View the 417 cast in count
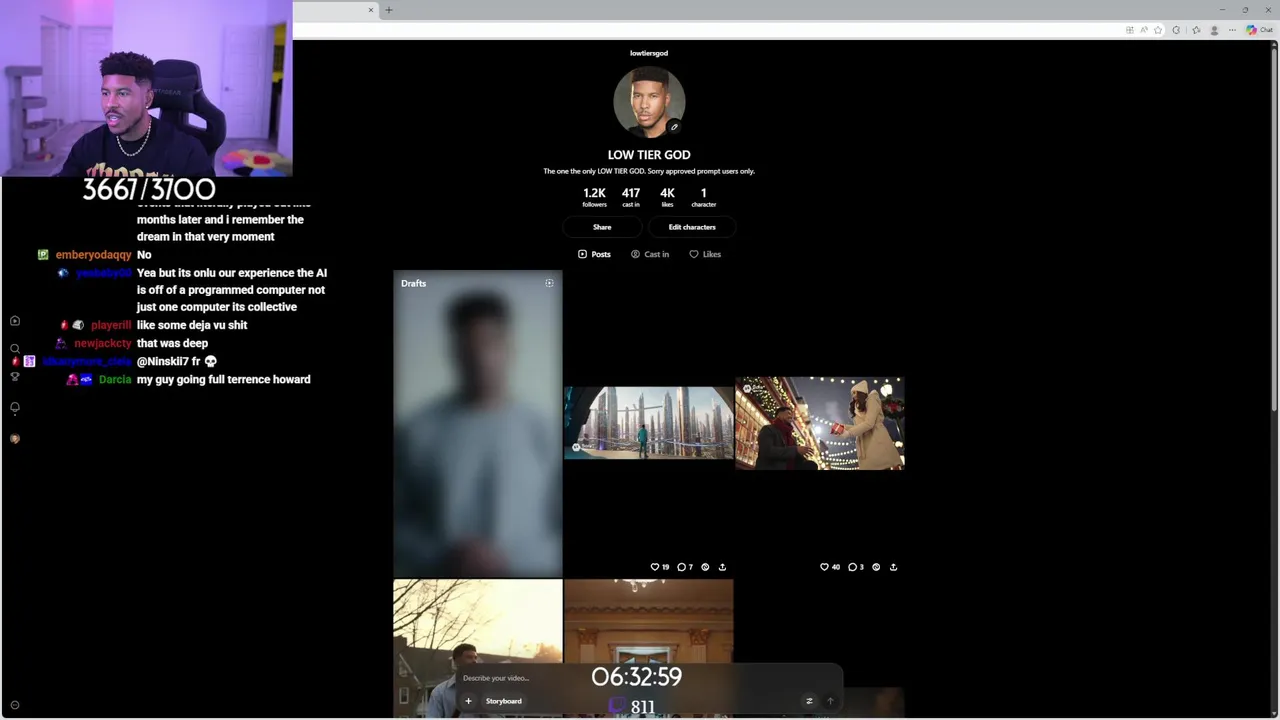 631,197
